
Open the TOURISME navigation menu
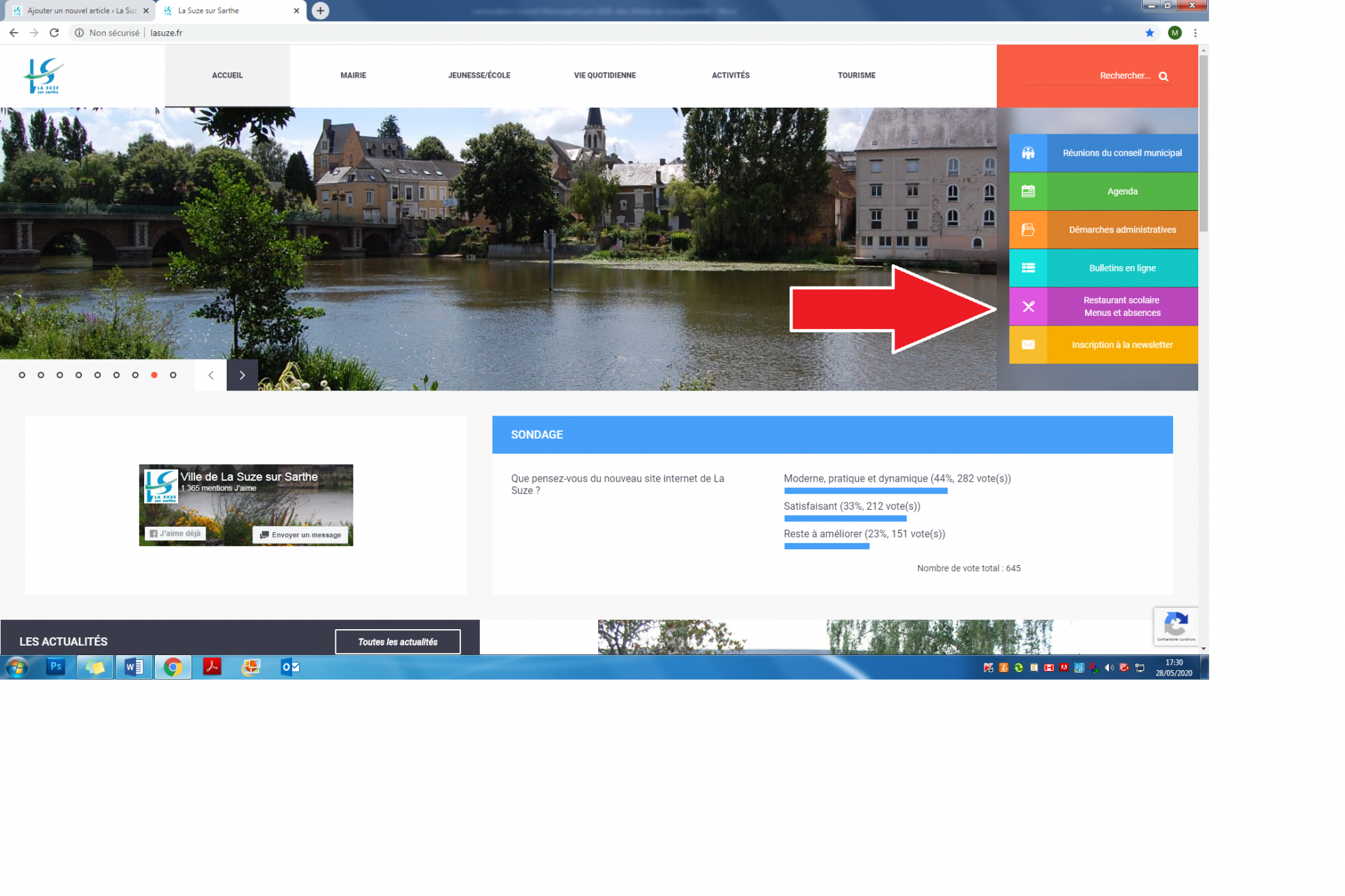(856, 76)
